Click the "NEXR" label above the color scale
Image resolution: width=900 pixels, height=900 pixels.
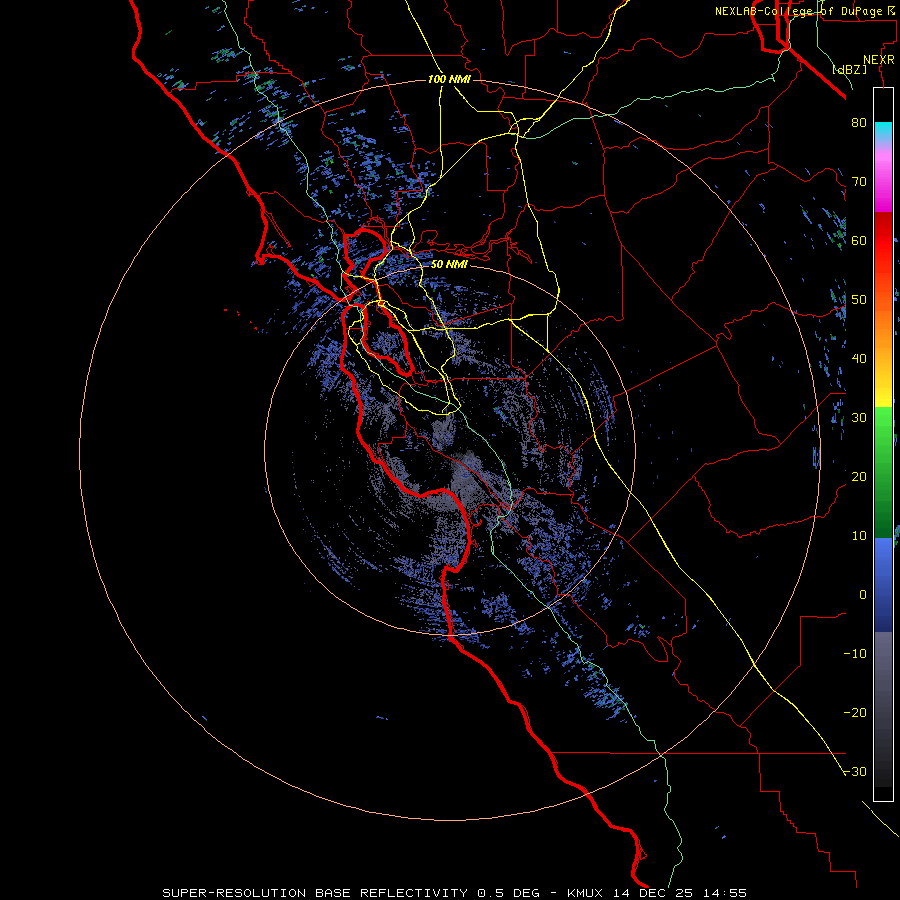[878, 60]
